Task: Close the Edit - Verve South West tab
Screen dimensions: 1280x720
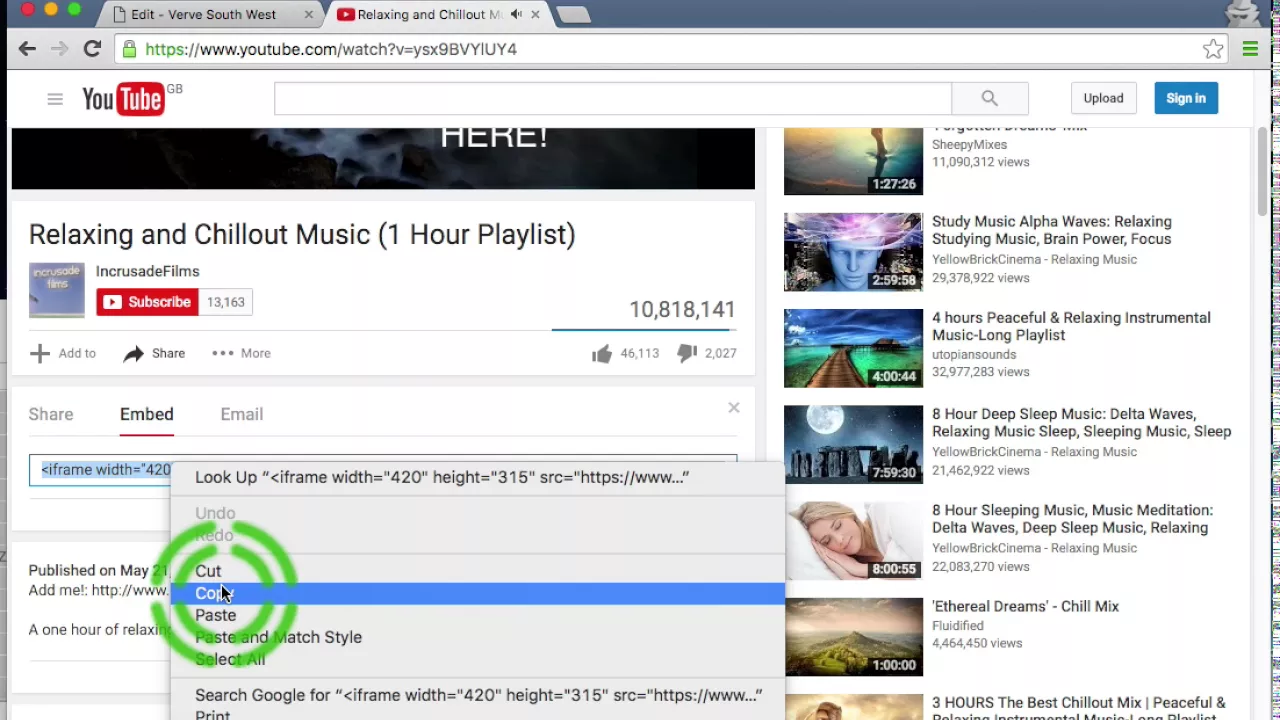Action: [308, 14]
